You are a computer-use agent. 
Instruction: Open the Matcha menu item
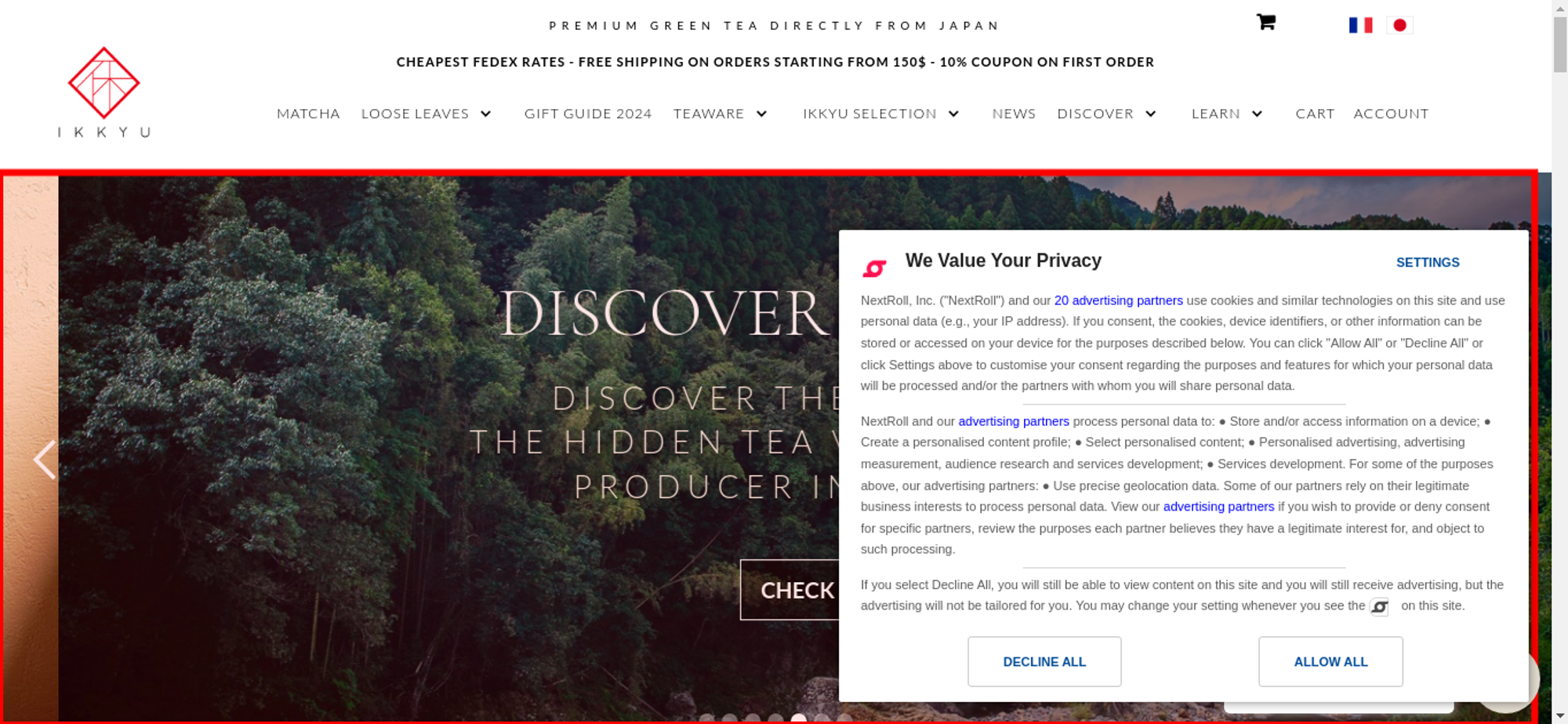[x=308, y=114]
